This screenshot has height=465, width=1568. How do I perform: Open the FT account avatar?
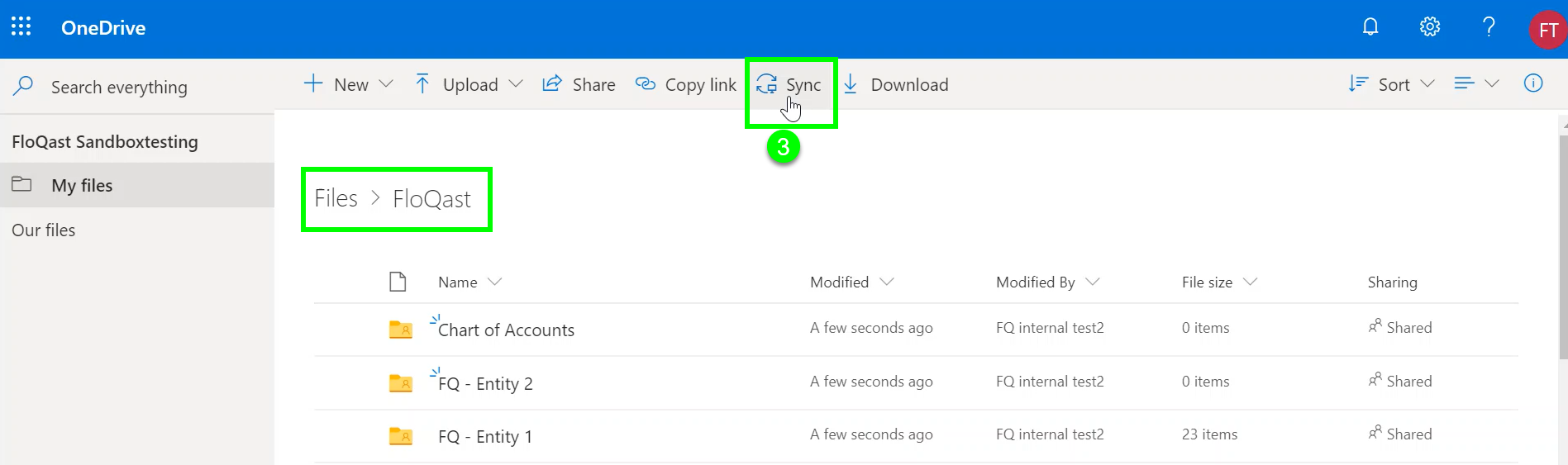[1547, 30]
